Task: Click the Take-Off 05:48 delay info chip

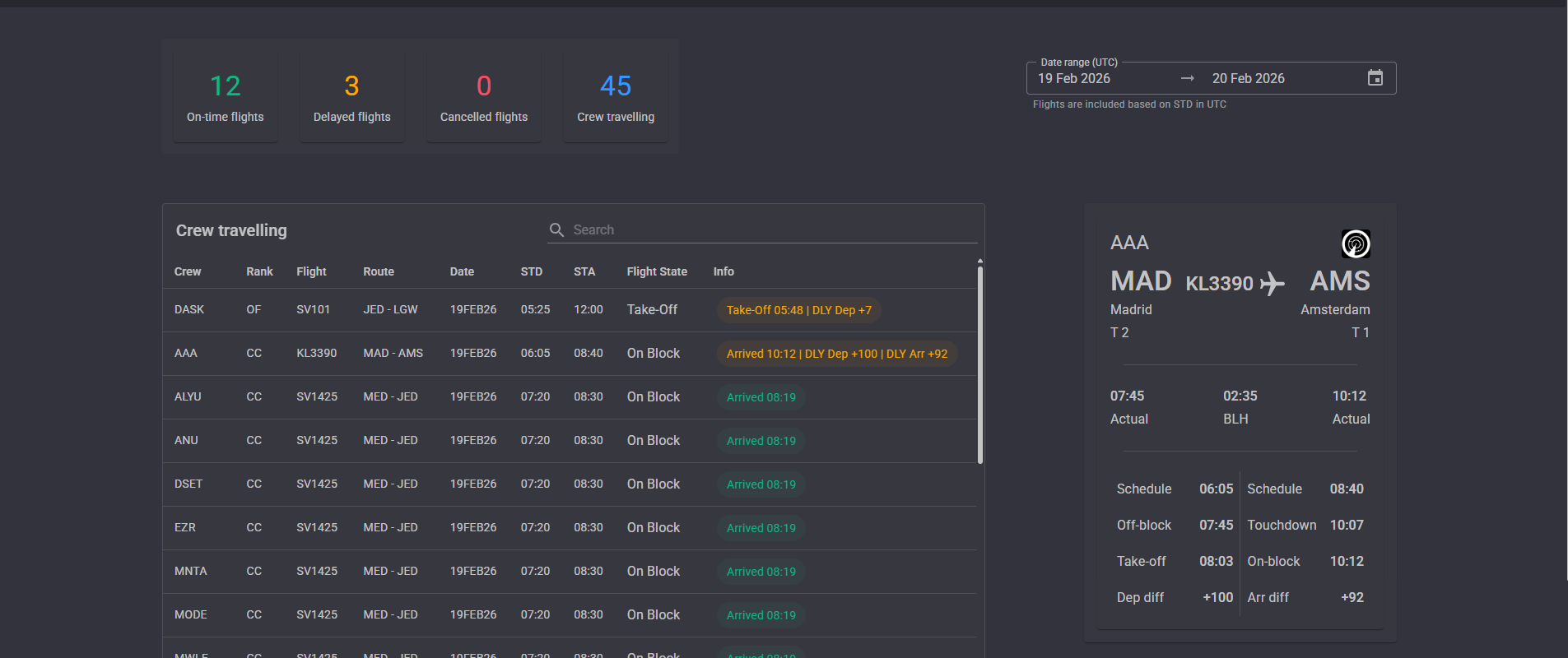Action: point(798,310)
